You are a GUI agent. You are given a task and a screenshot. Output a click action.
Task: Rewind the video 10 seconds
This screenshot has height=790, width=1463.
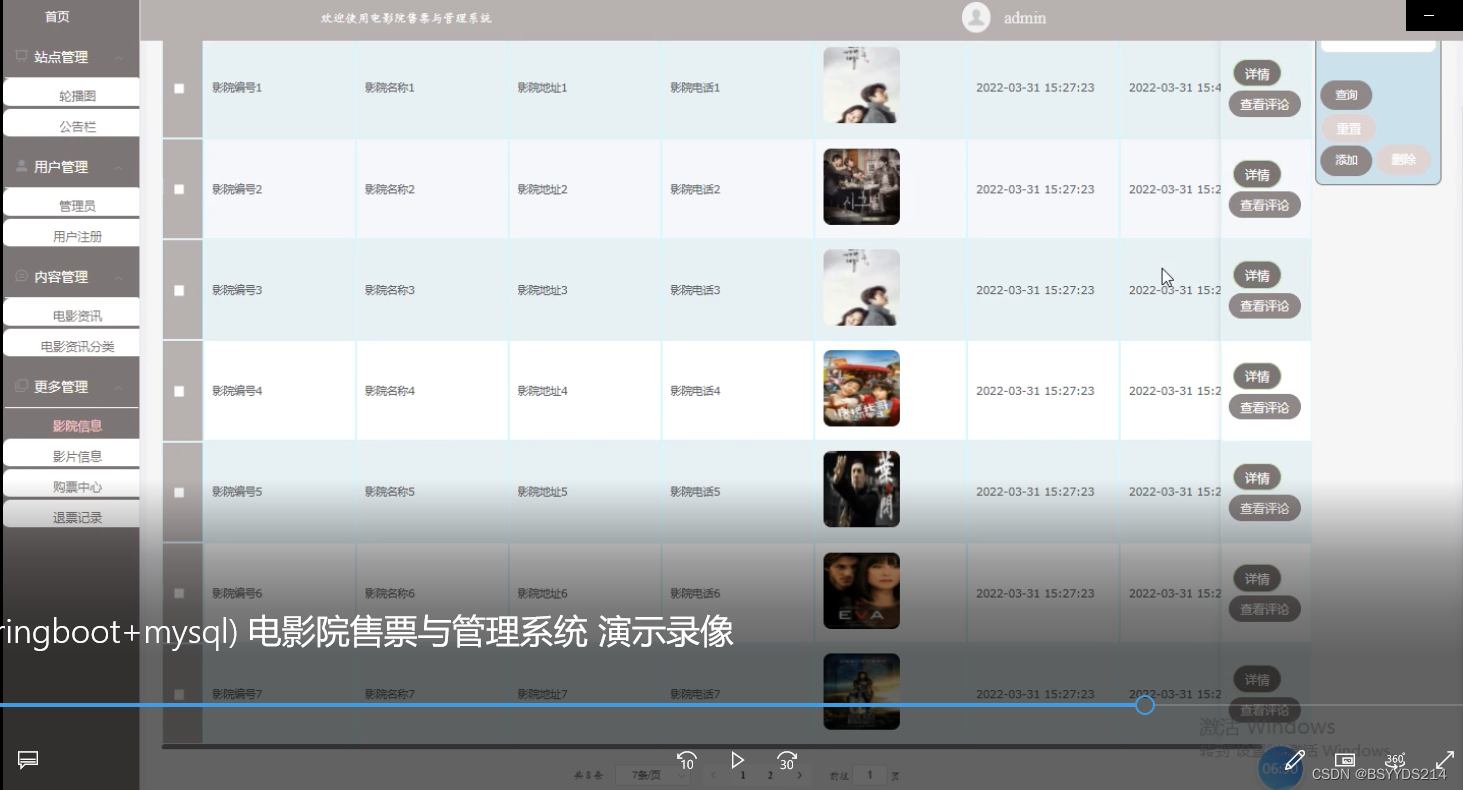point(687,761)
